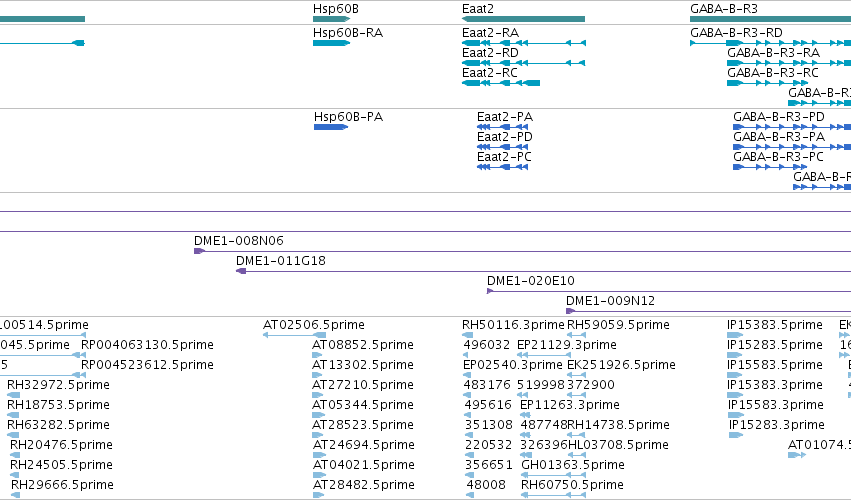Select the DME1-009N12 clone label
This screenshot has height=500, width=851.
point(611,301)
